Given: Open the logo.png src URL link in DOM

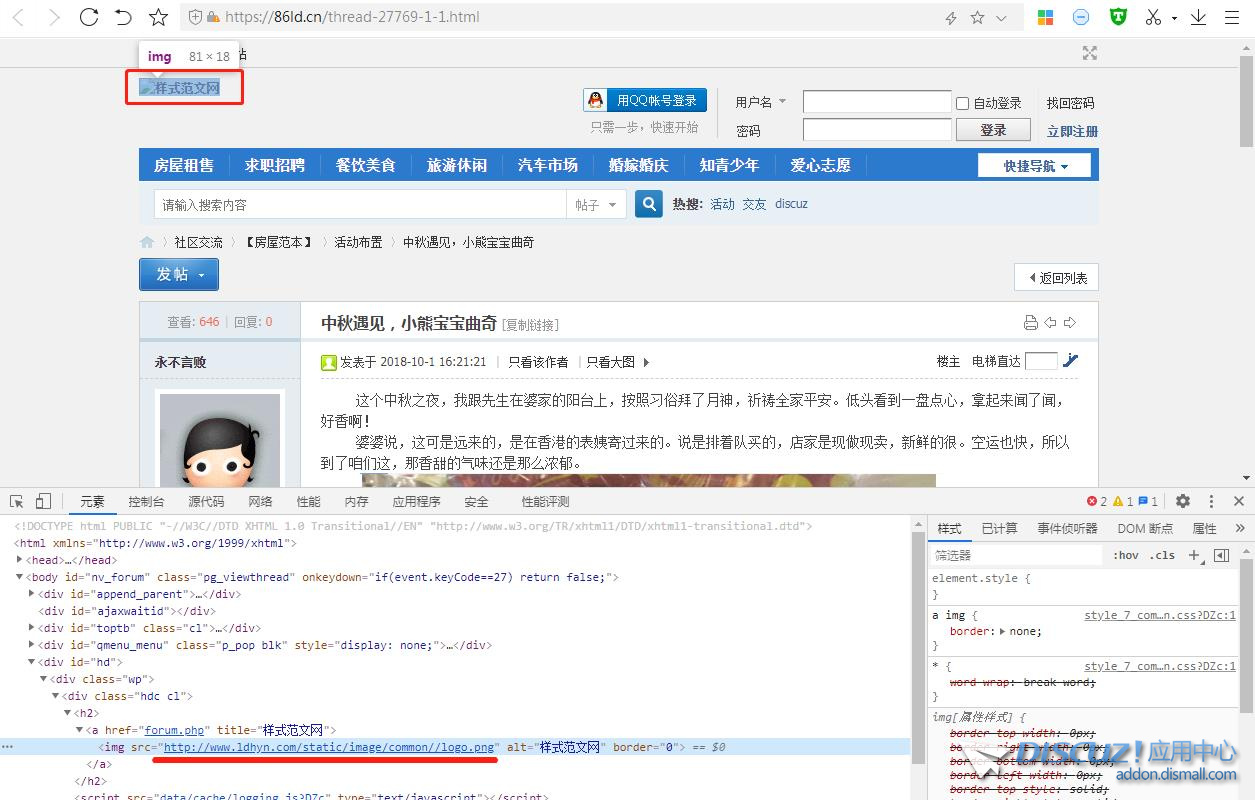Looking at the screenshot, I should (329, 747).
